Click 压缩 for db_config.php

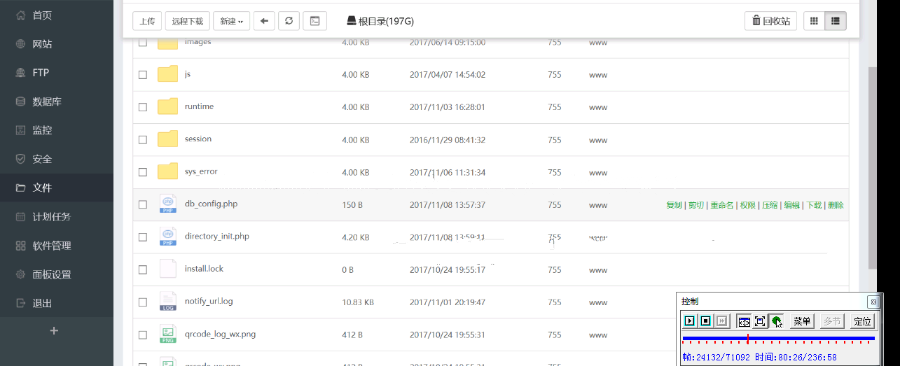click(x=770, y=205)
